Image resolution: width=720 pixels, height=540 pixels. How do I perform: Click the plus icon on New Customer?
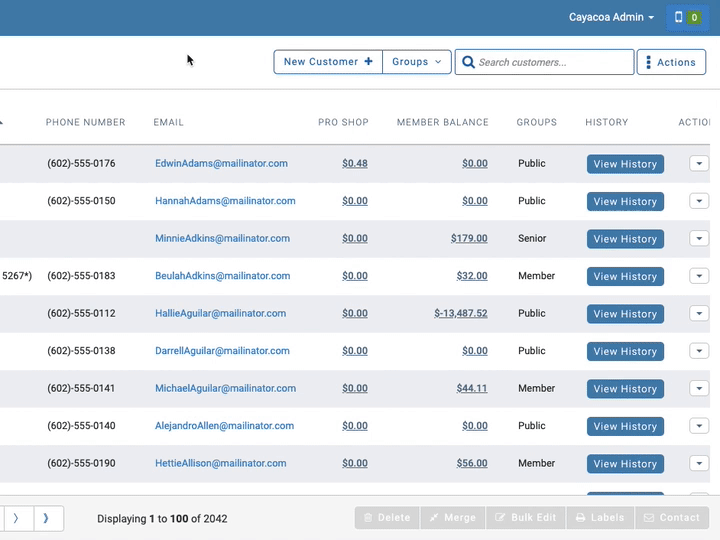[x=368, y=62]
